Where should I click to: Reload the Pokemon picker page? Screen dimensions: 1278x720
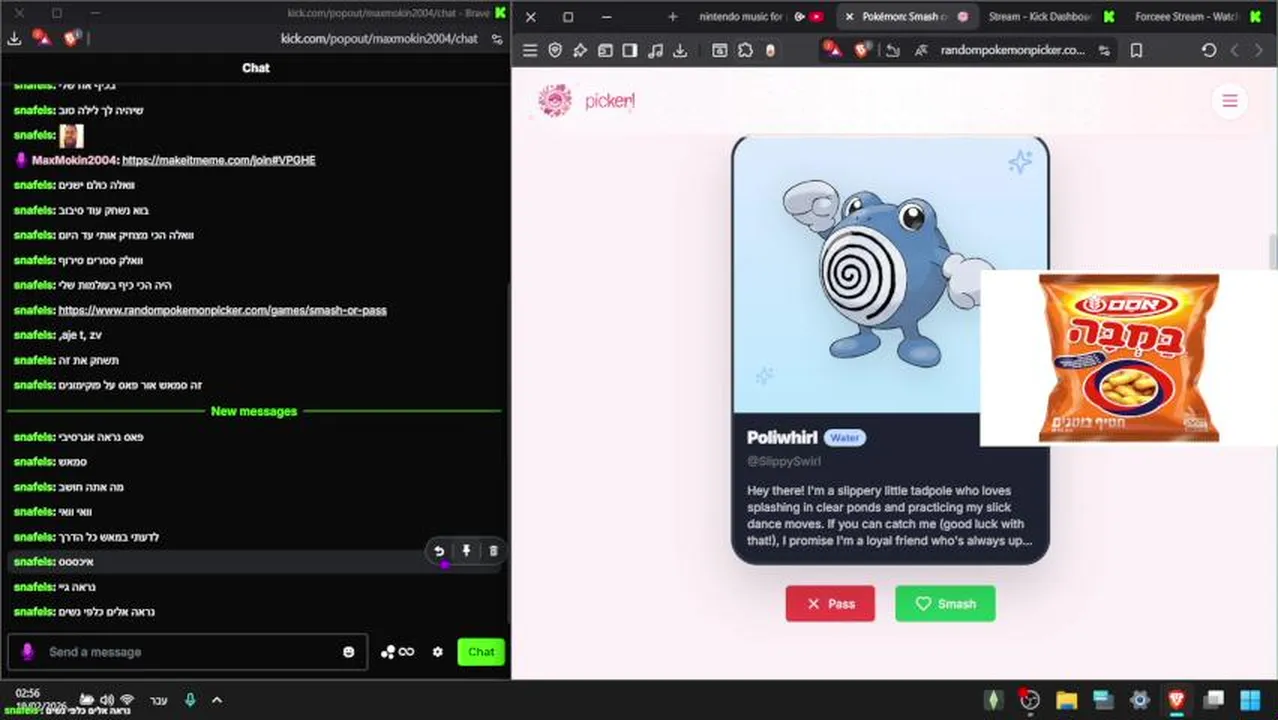1209,50
